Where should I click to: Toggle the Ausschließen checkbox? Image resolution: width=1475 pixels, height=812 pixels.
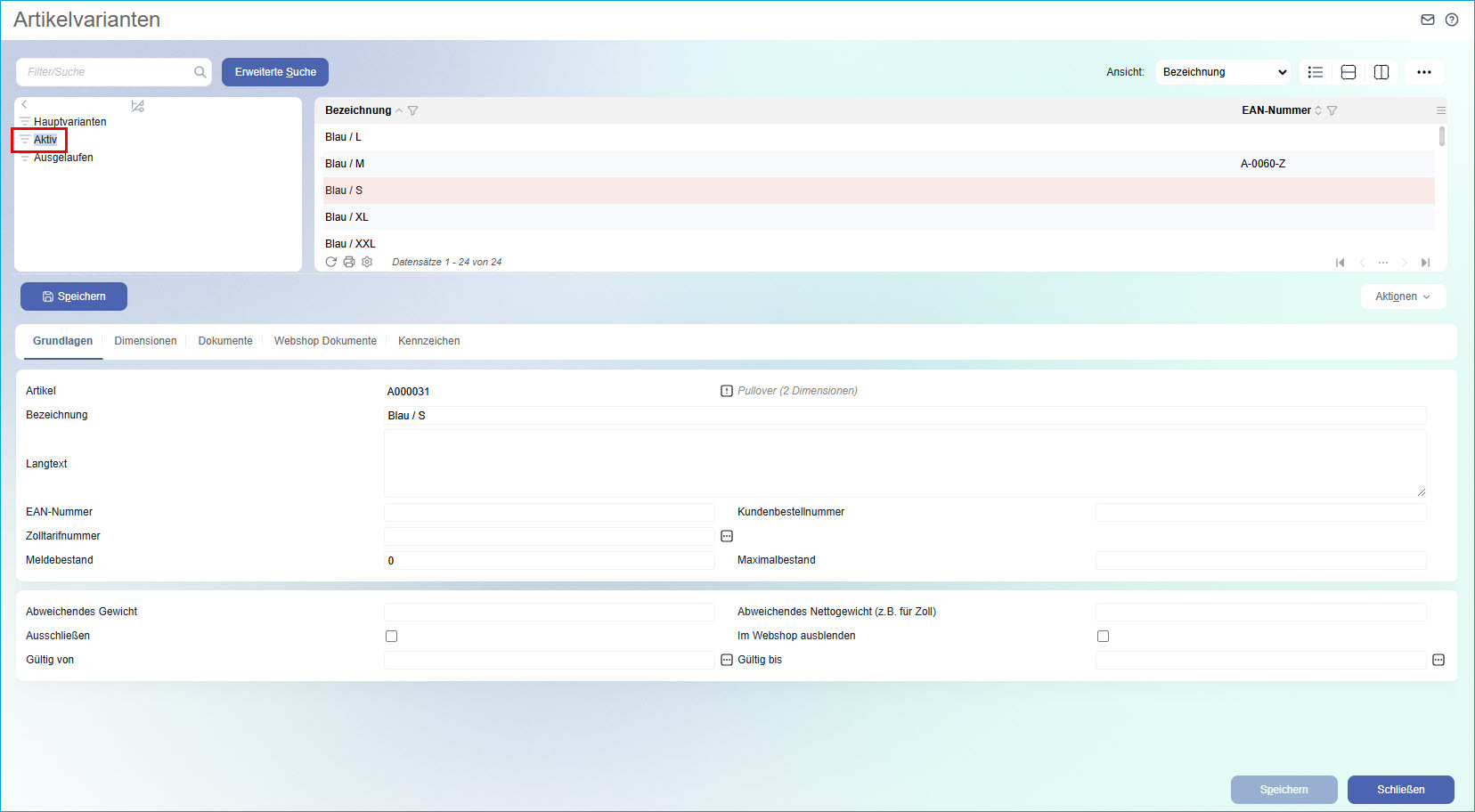[391, 636]
